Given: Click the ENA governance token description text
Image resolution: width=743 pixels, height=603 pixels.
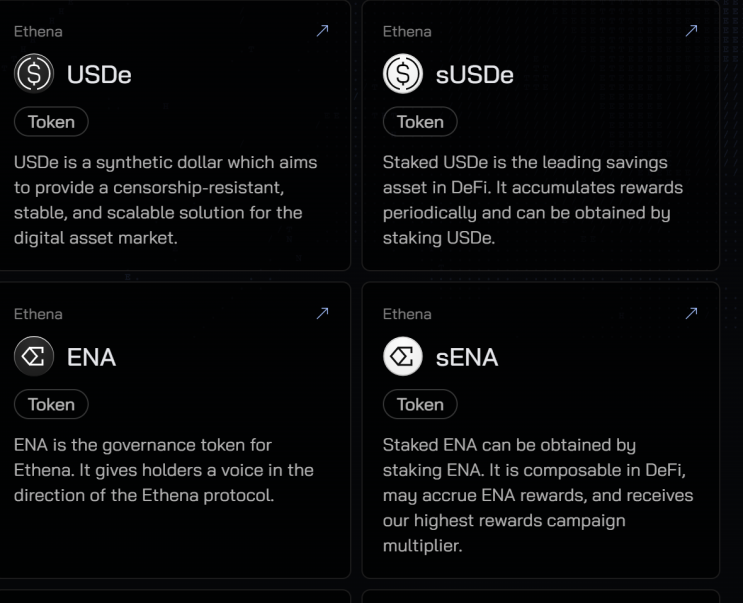Looking at the screenshot, I should pyautogui.click(x=163, y=470).
